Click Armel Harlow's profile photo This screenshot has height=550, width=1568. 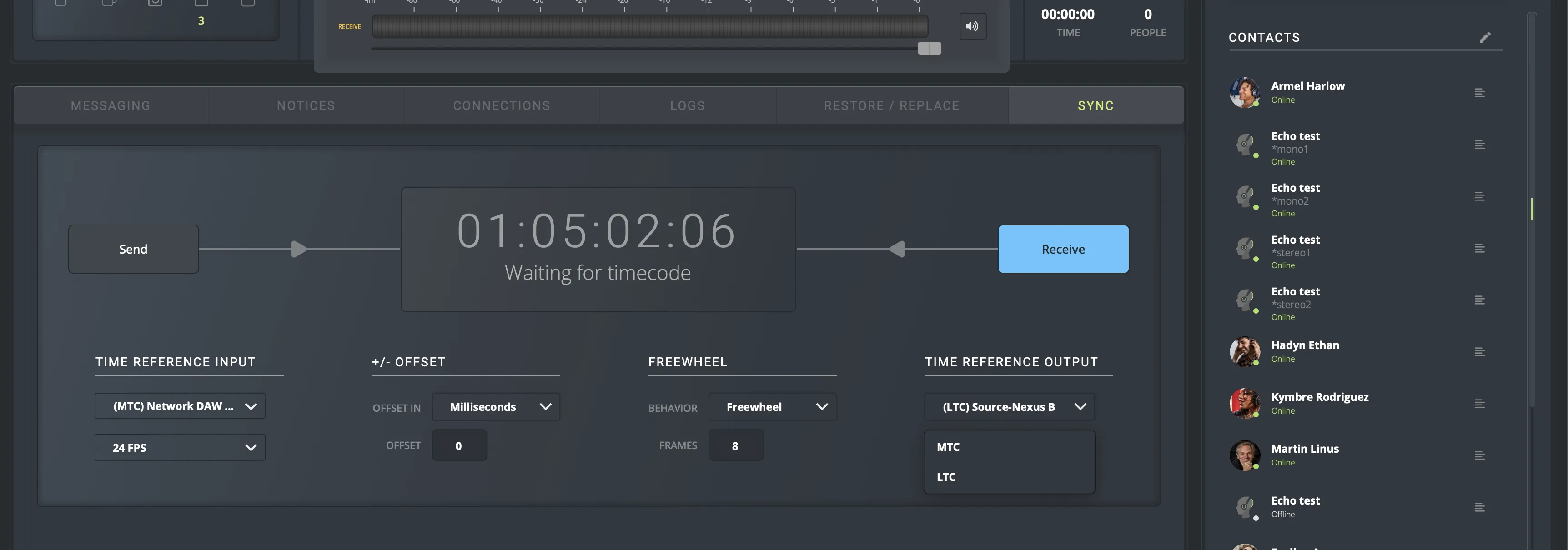click(1245, 92)
